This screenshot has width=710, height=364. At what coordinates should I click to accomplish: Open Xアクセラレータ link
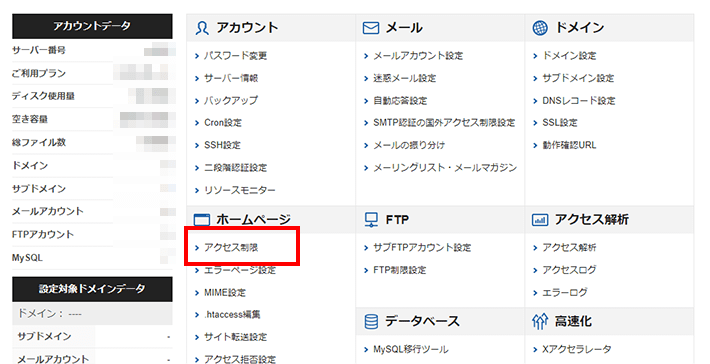click(x=577, y=350)
